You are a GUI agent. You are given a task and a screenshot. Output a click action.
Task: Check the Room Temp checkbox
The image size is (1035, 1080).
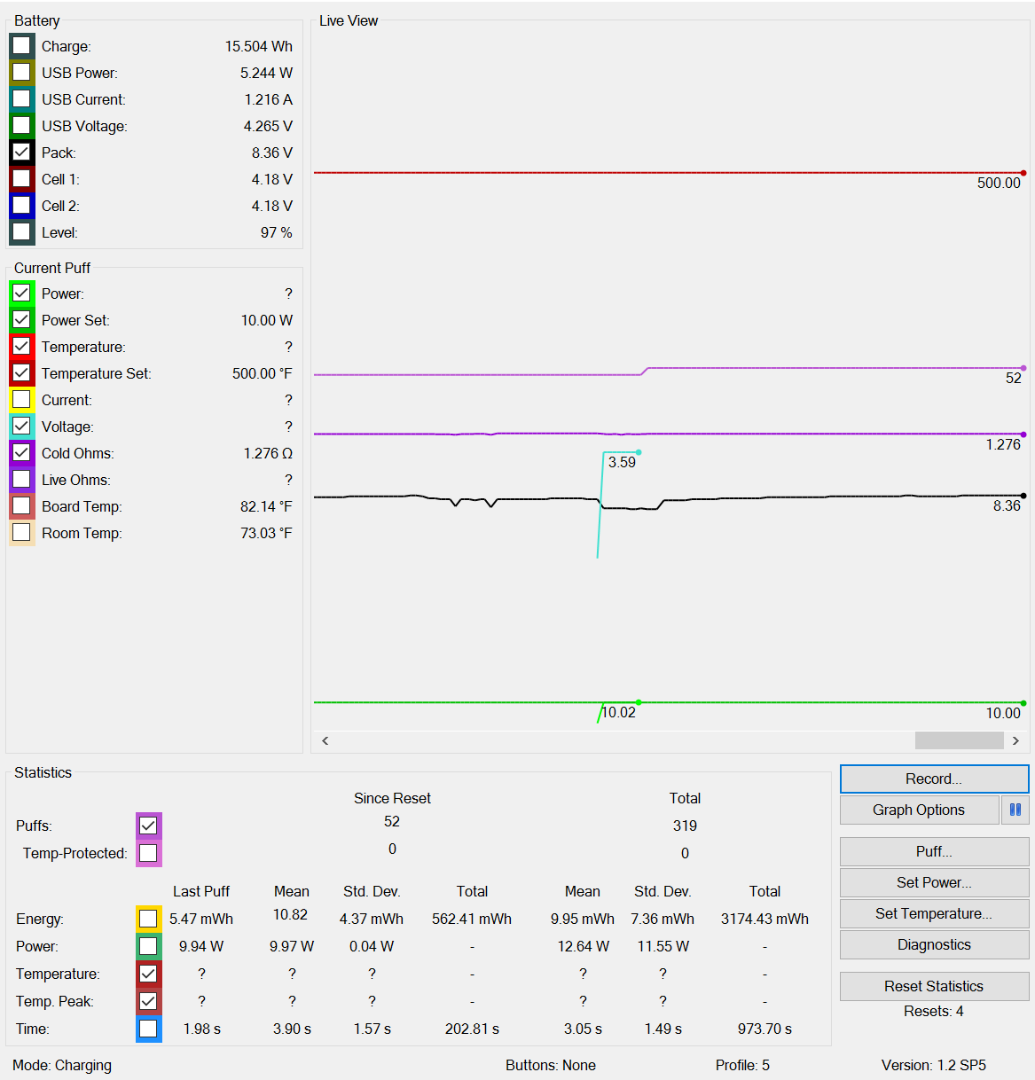coord(21,533)
